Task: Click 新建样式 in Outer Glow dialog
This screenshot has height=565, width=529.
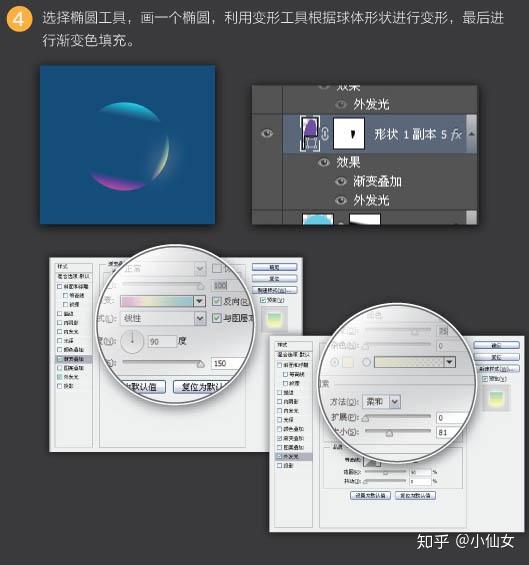Action: (x=497, y=369)
